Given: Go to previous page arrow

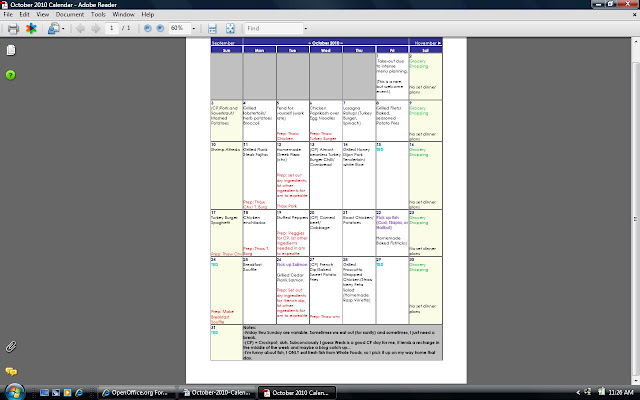Looking at the screenshot, I should 80,29.
